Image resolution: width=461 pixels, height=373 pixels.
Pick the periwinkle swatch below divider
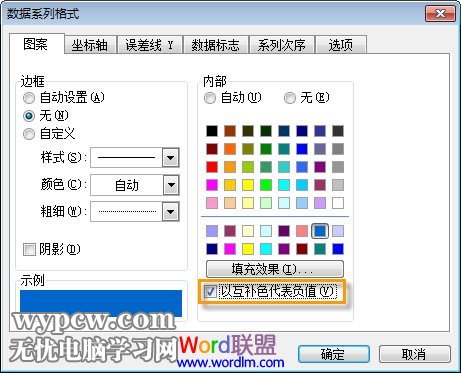pos(212,231)
